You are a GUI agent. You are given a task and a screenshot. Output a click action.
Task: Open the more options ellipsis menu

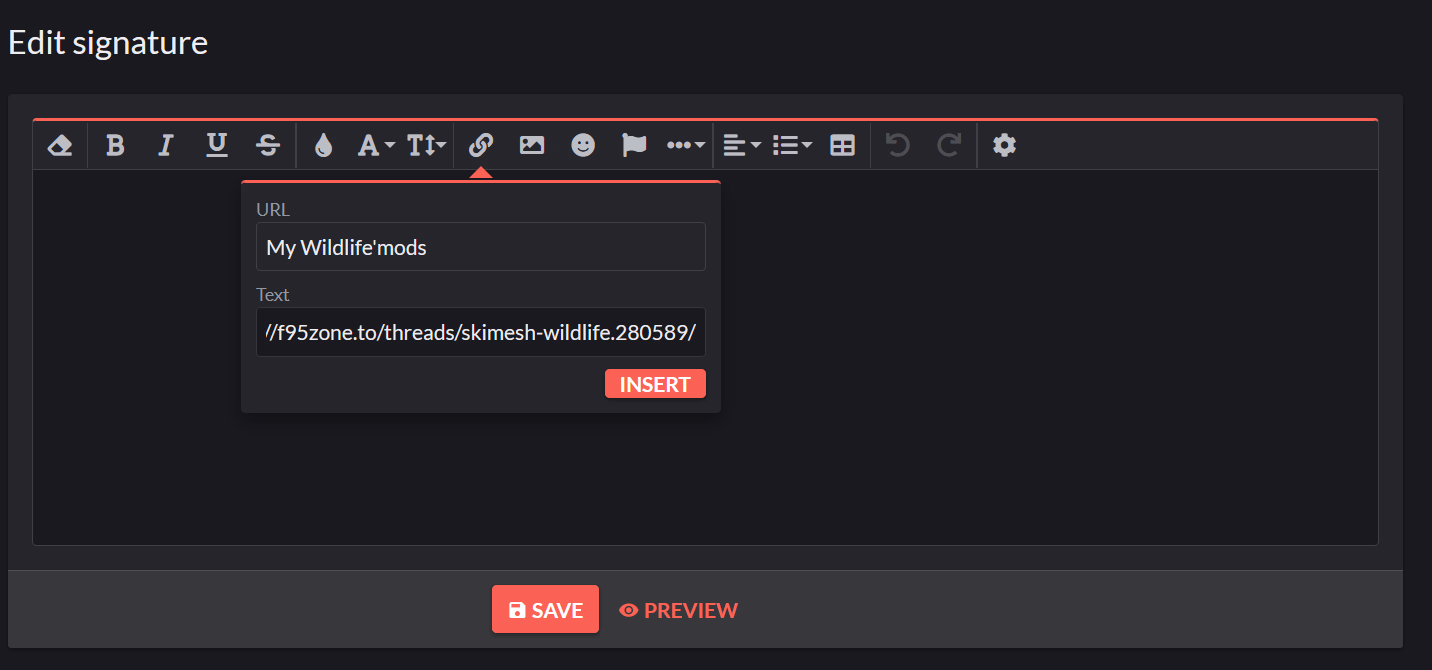[x=686, y=146]
